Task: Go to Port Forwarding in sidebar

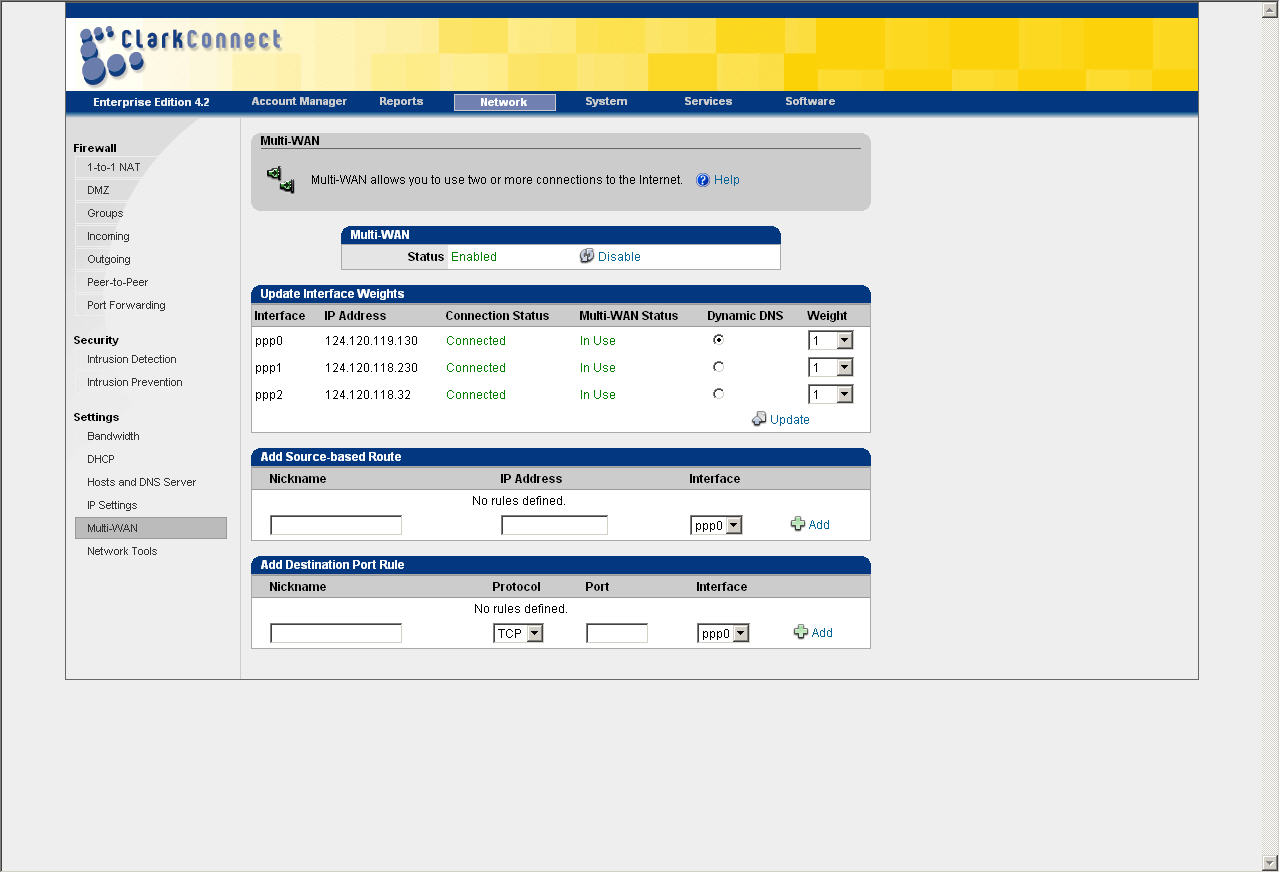Action: pos(126,305)
